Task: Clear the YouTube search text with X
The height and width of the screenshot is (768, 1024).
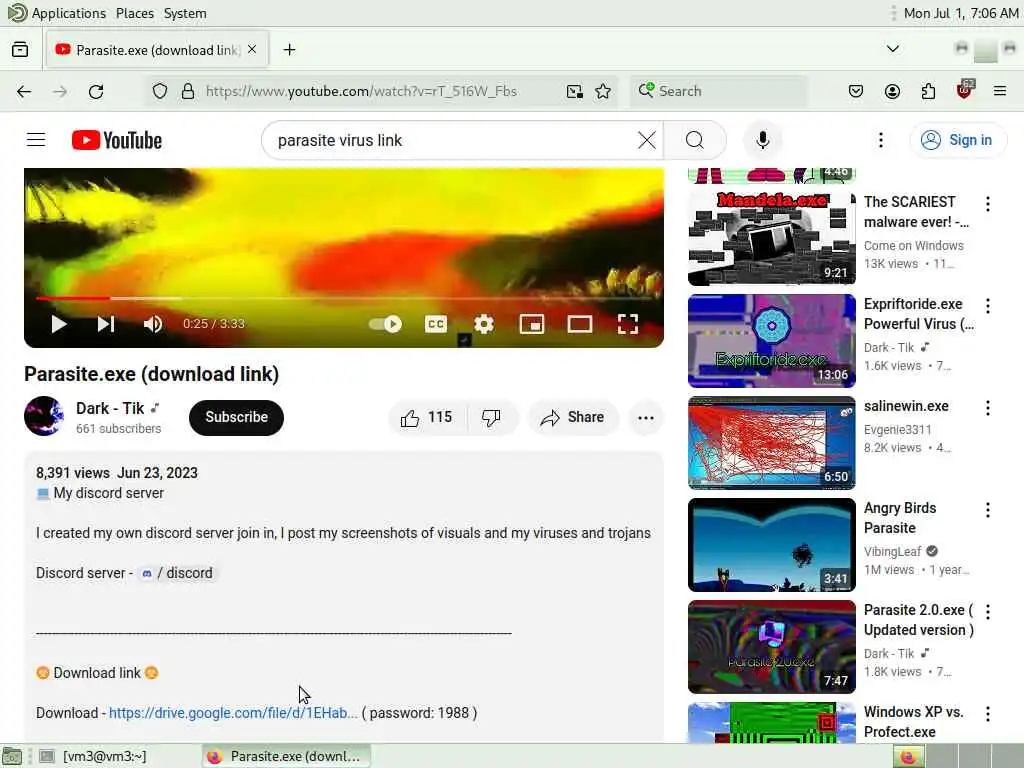Action: pyautogui.click(x=647, y=140)
